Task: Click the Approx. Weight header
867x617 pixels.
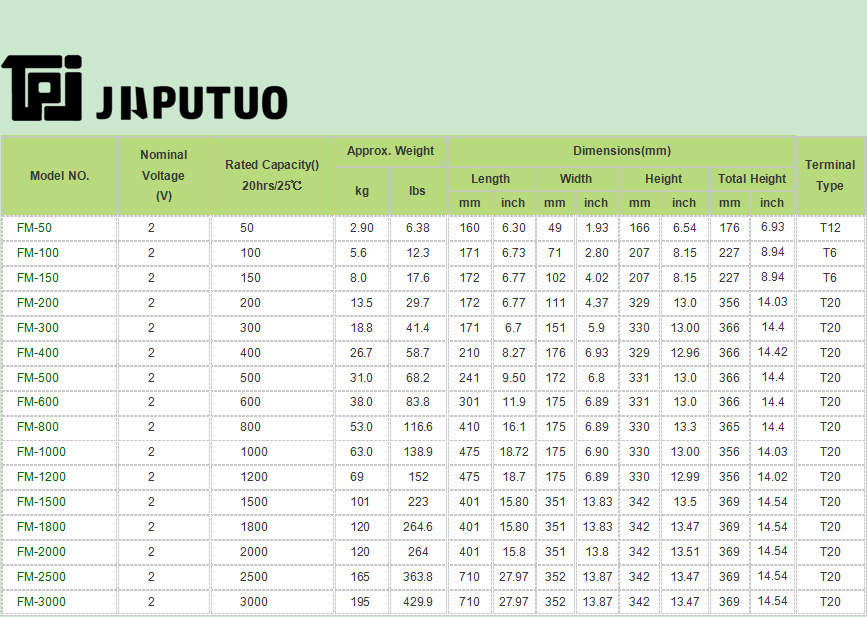Action: [390, 151]
